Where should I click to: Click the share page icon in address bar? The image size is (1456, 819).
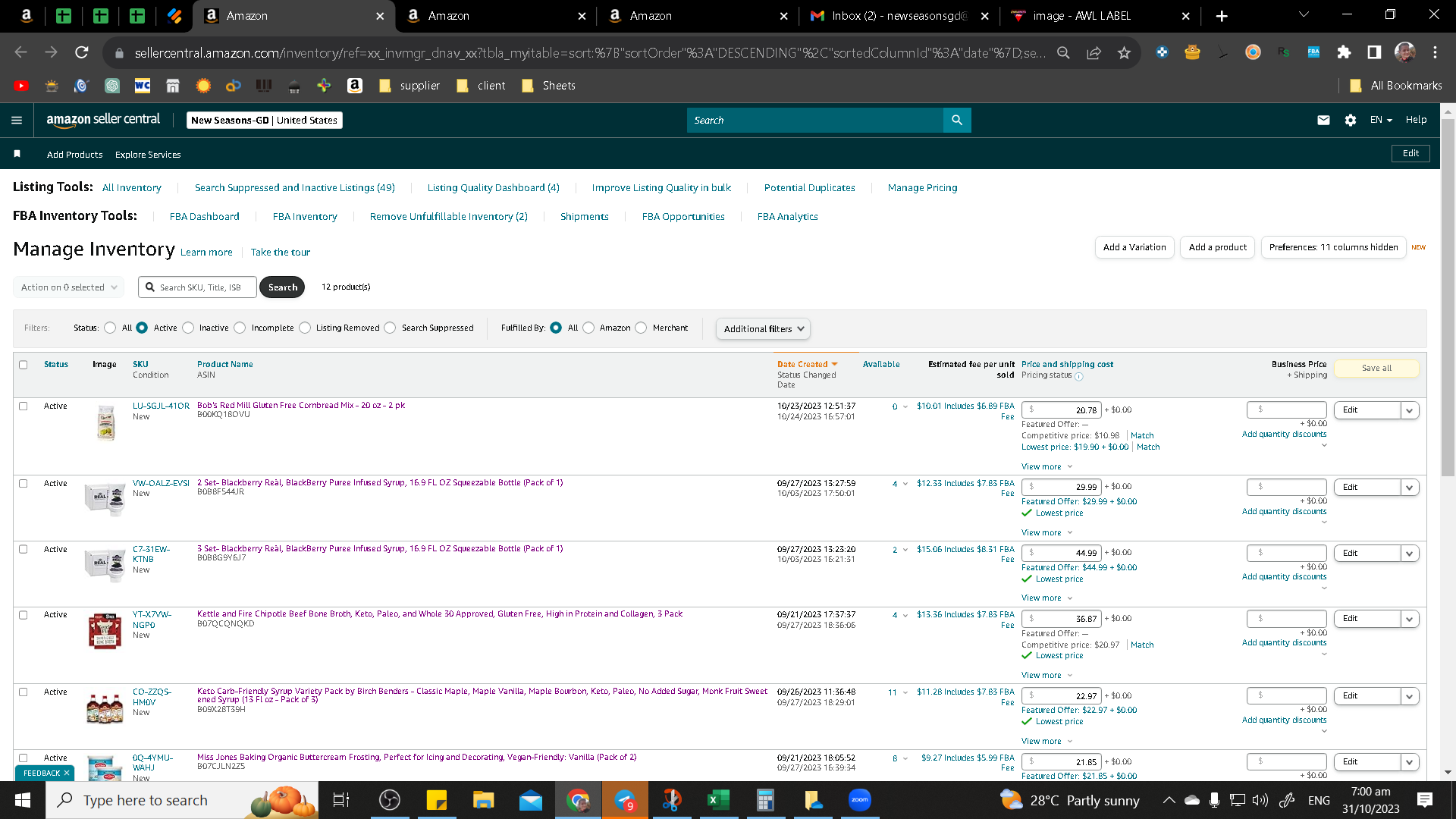click(x=1094, y=52)
